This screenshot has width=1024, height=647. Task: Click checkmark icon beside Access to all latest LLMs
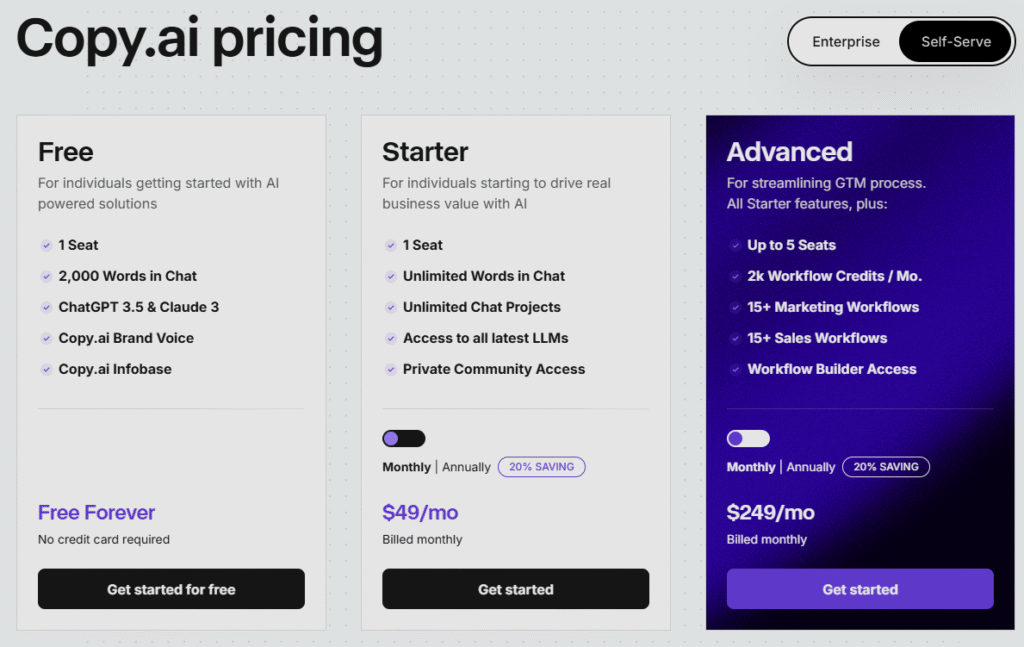(x=391, y=338)
